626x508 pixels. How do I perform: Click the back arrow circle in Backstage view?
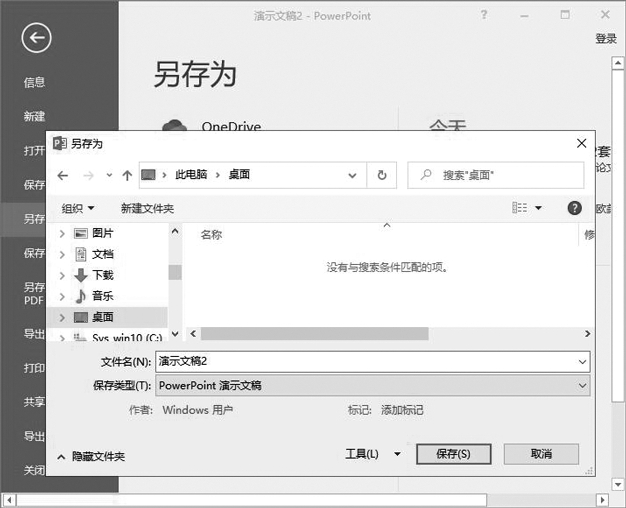[36, 38]
